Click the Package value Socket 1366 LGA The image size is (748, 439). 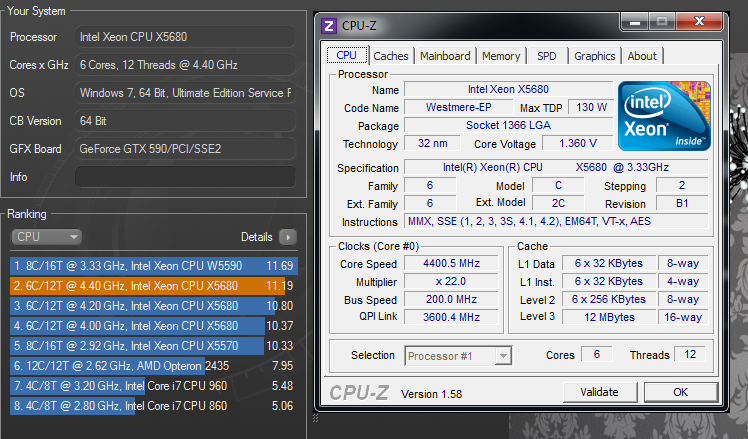509,125
